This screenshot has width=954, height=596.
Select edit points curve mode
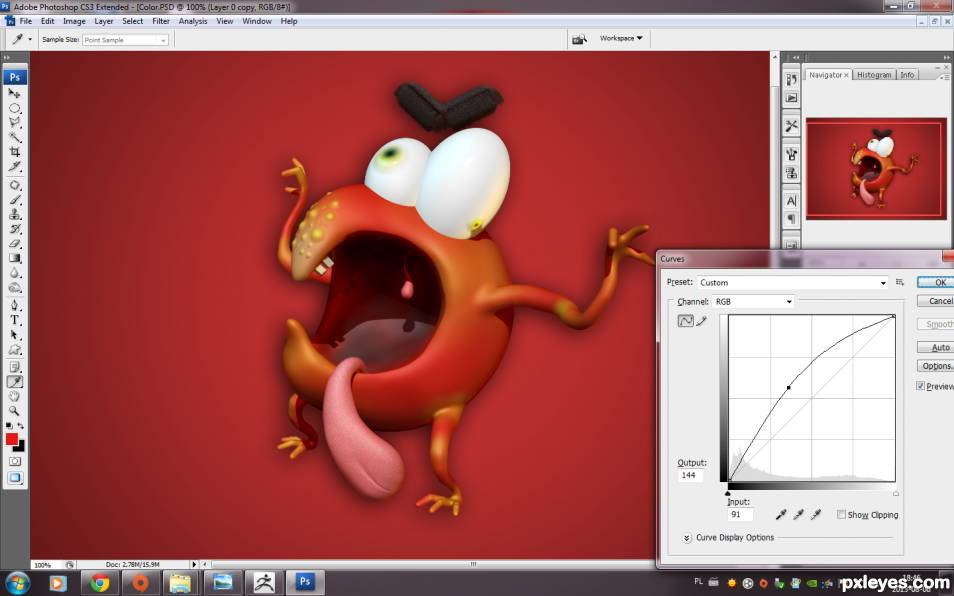coord(686,321)
